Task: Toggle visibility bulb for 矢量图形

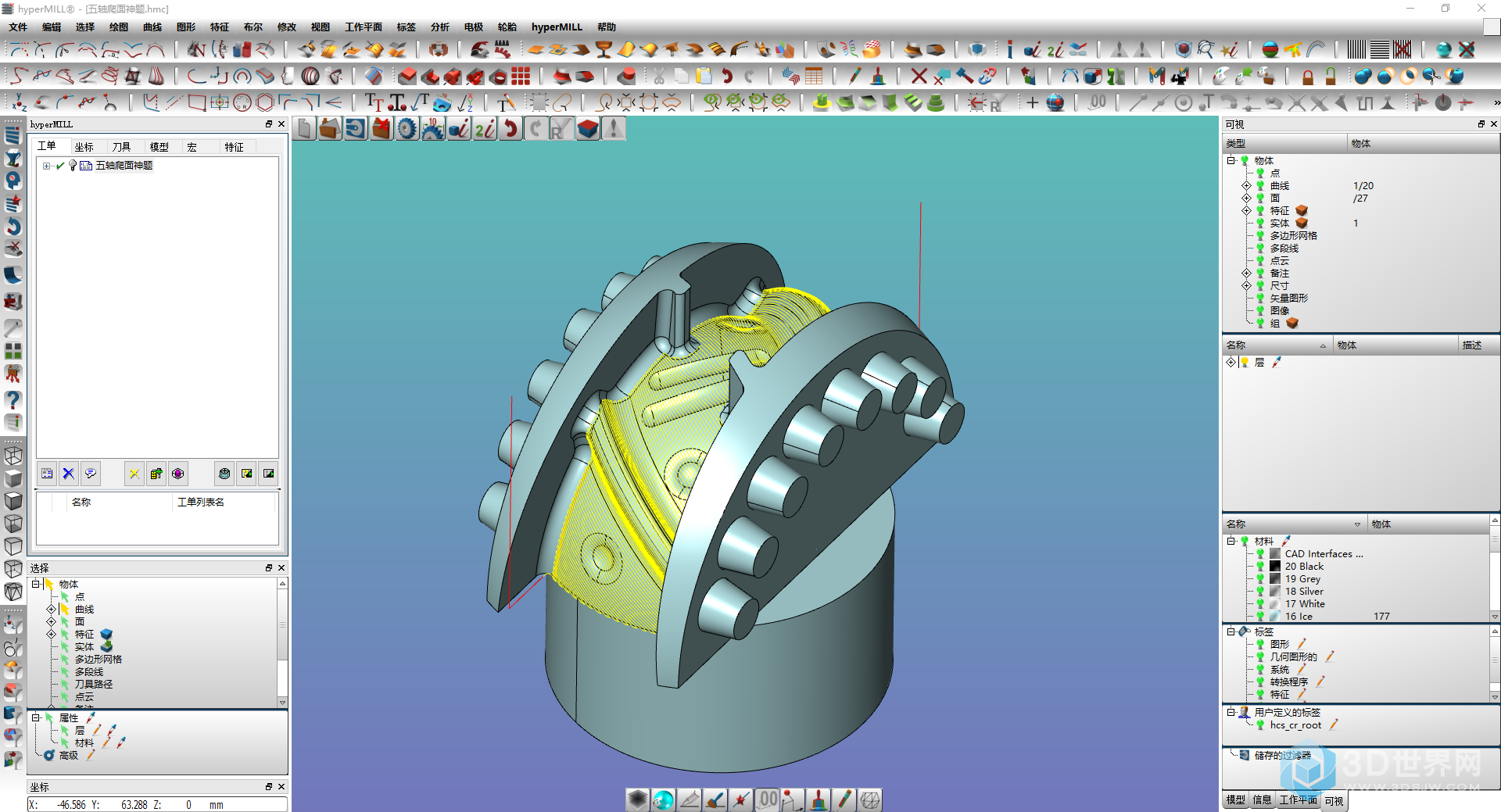Action: [x=1260, y=298]
